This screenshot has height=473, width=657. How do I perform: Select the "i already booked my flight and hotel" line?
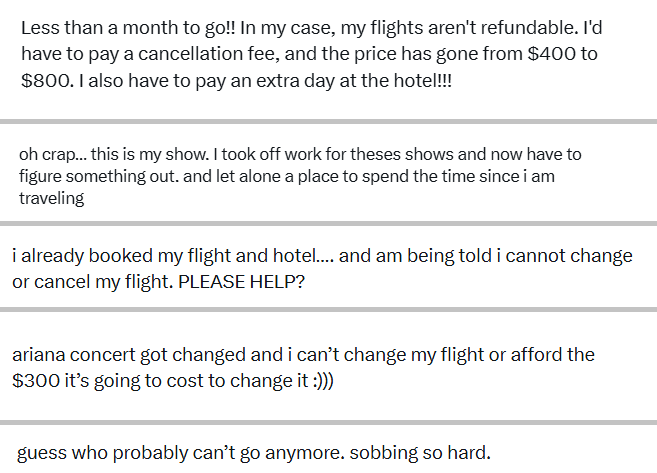[322, 256]
